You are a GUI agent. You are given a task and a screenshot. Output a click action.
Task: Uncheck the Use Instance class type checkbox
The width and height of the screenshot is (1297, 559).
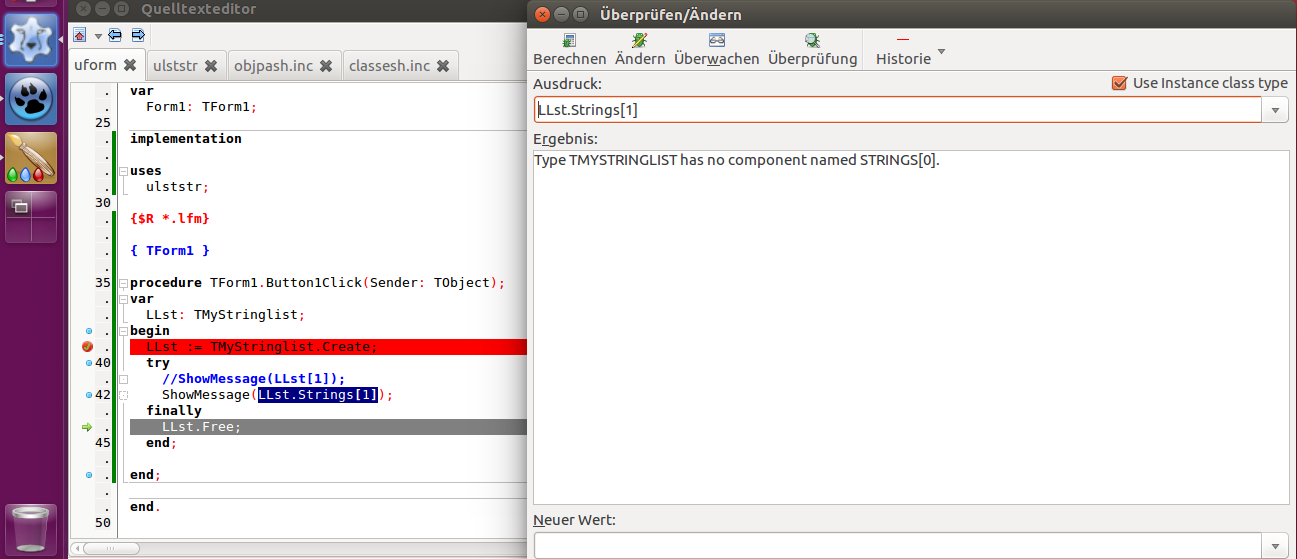click(1119, 83)
